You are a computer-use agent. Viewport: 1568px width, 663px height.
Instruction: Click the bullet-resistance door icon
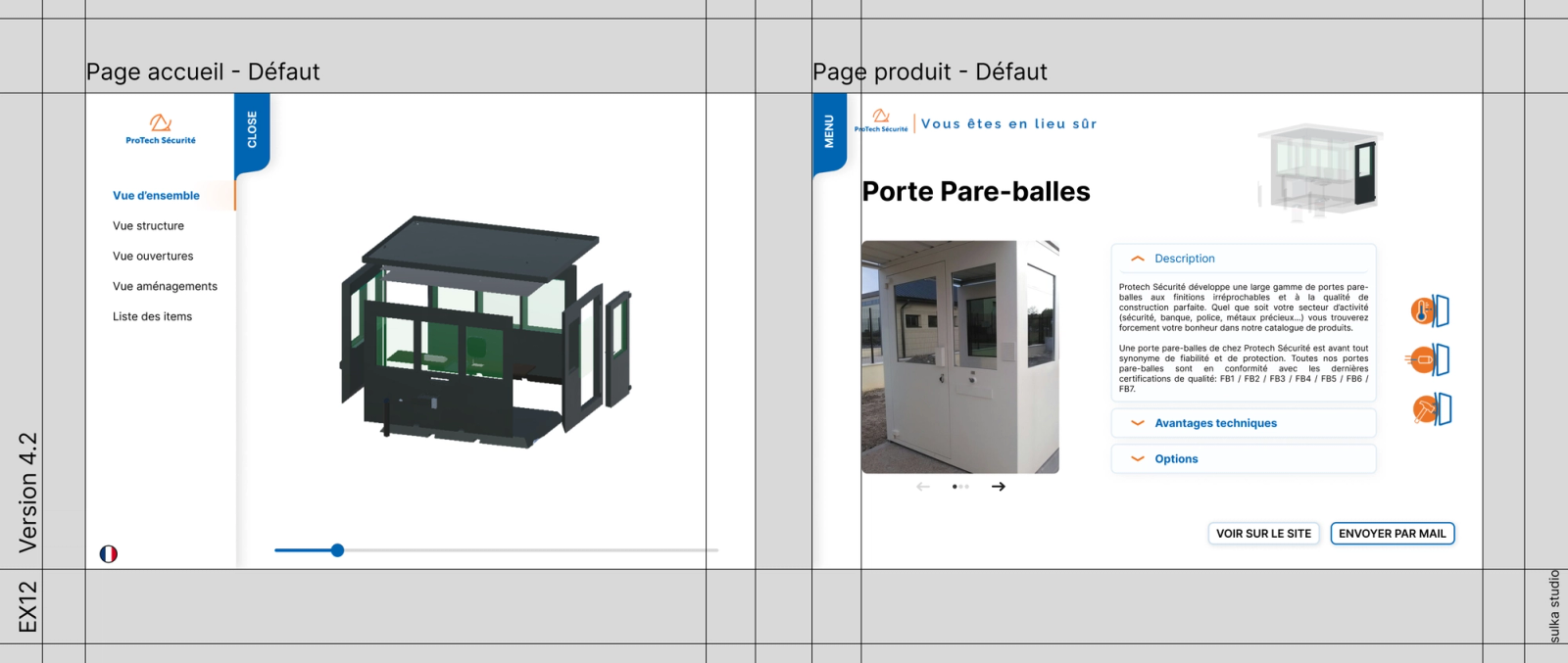[1428, 360]
